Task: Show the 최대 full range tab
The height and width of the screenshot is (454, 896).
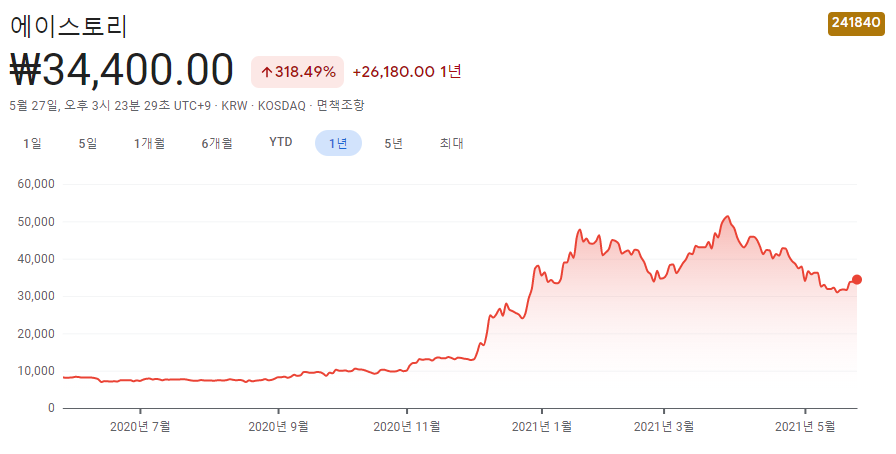Action: click(x=451, y=143)
